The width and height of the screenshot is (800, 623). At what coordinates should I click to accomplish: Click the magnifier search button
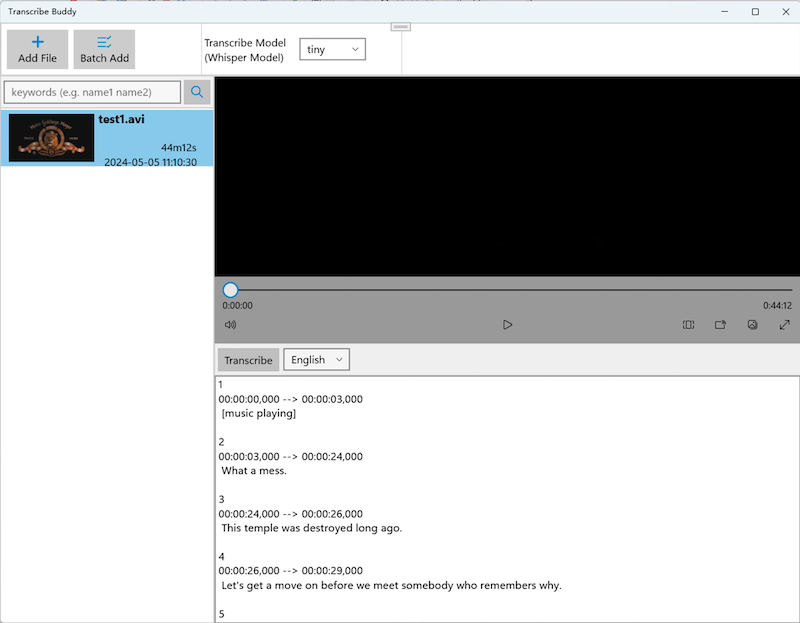pos(197,92)
